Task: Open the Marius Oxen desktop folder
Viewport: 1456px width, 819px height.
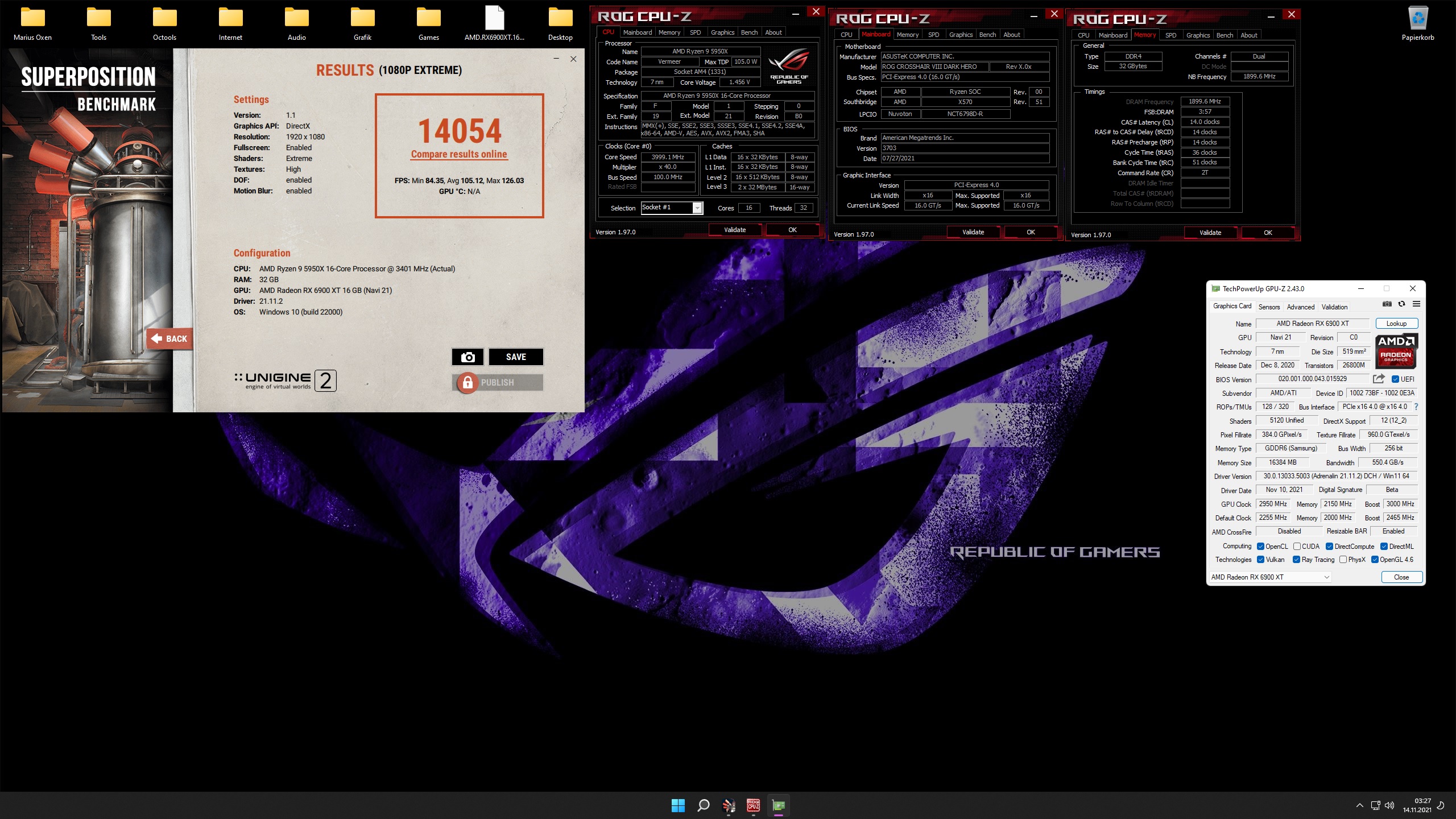Action: pos(32,23)
